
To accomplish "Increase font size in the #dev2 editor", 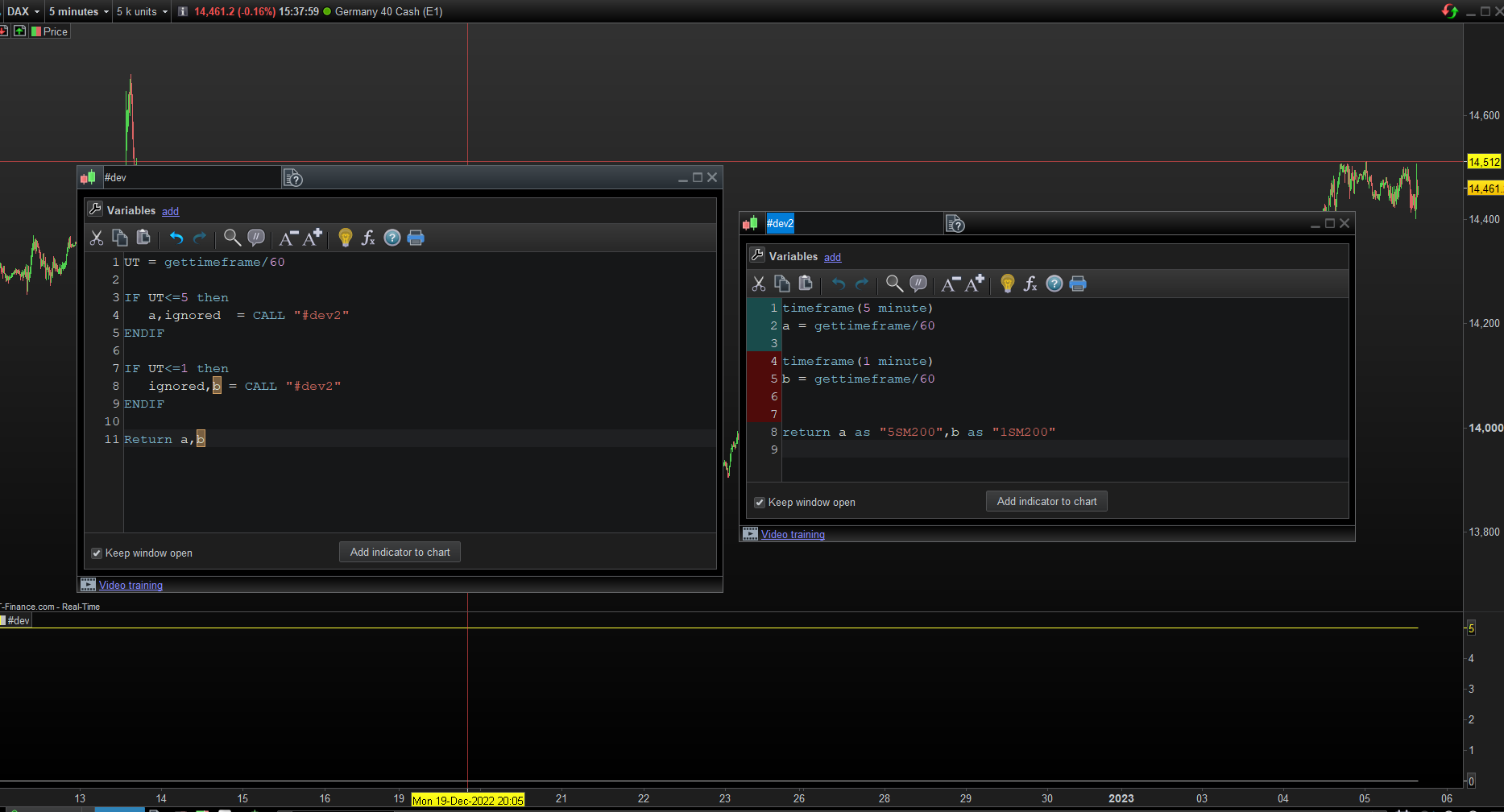I will click(975, 284).
